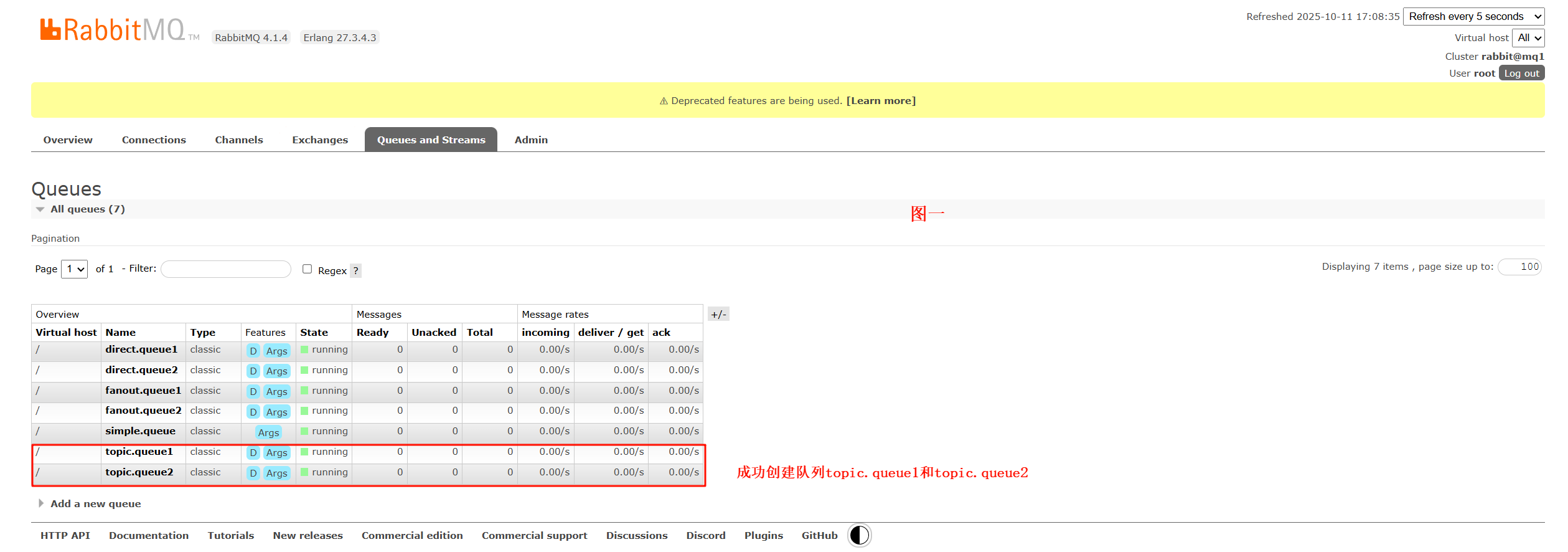1568x552 pixels.
Task: Click the RabbitMQ logo
Action: (x=120, y=30)
